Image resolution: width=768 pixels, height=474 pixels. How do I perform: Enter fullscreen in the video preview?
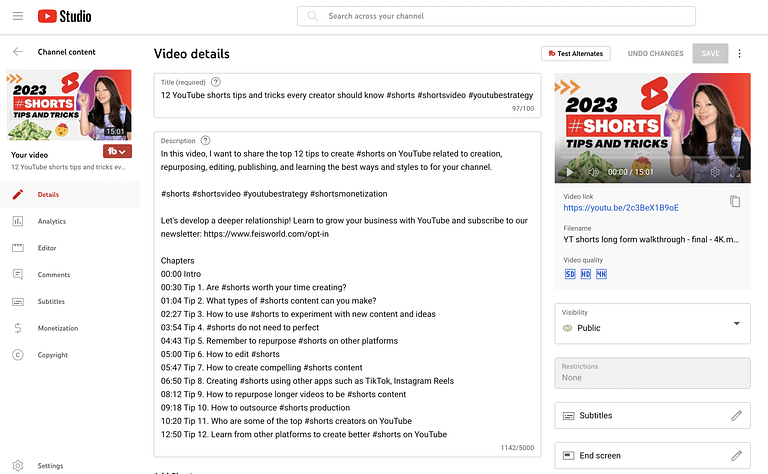tap(735, 172)
